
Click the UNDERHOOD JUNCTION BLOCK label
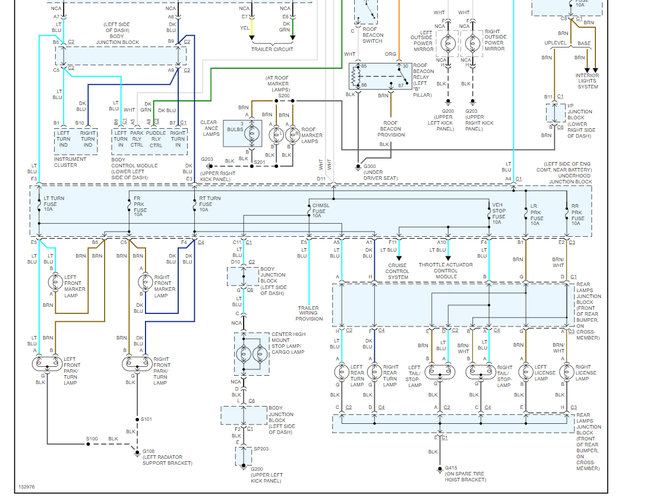coord(570,179)
